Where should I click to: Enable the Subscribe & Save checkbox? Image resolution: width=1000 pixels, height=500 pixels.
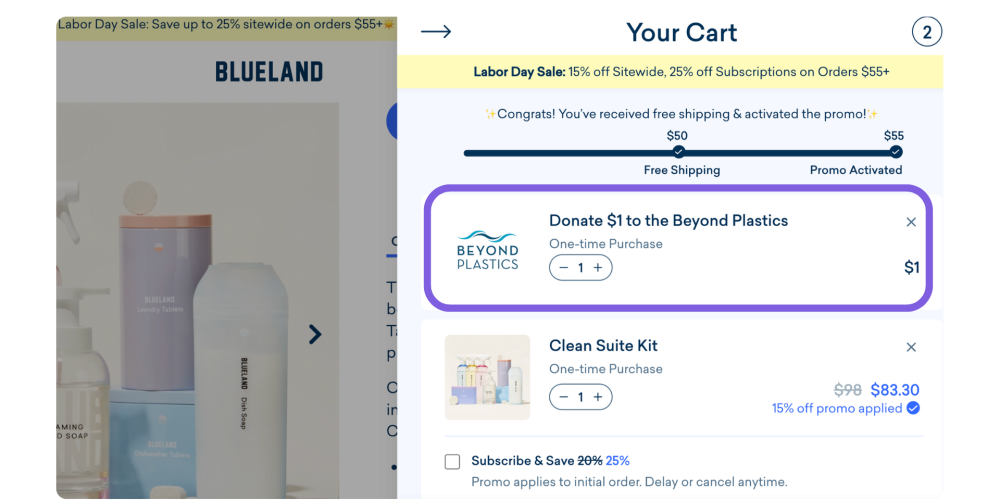point(453,461)
